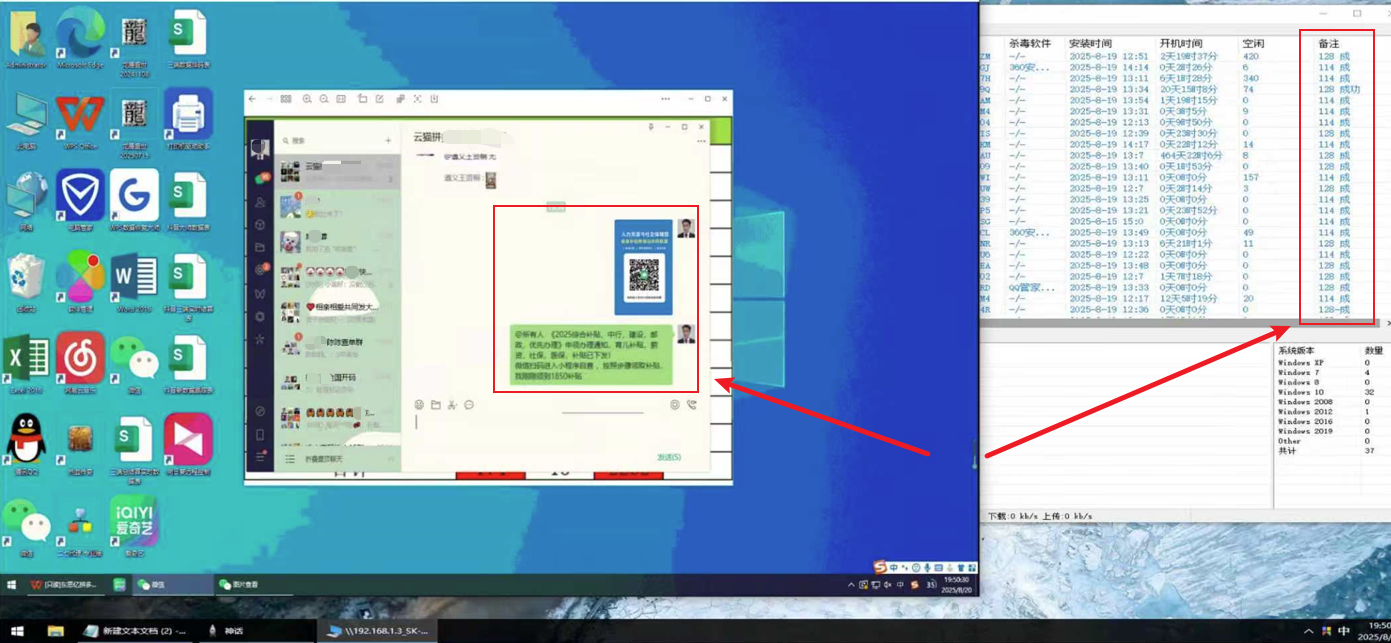
Task: Open the blue shield security manager icon
Action: pos(80,198)
